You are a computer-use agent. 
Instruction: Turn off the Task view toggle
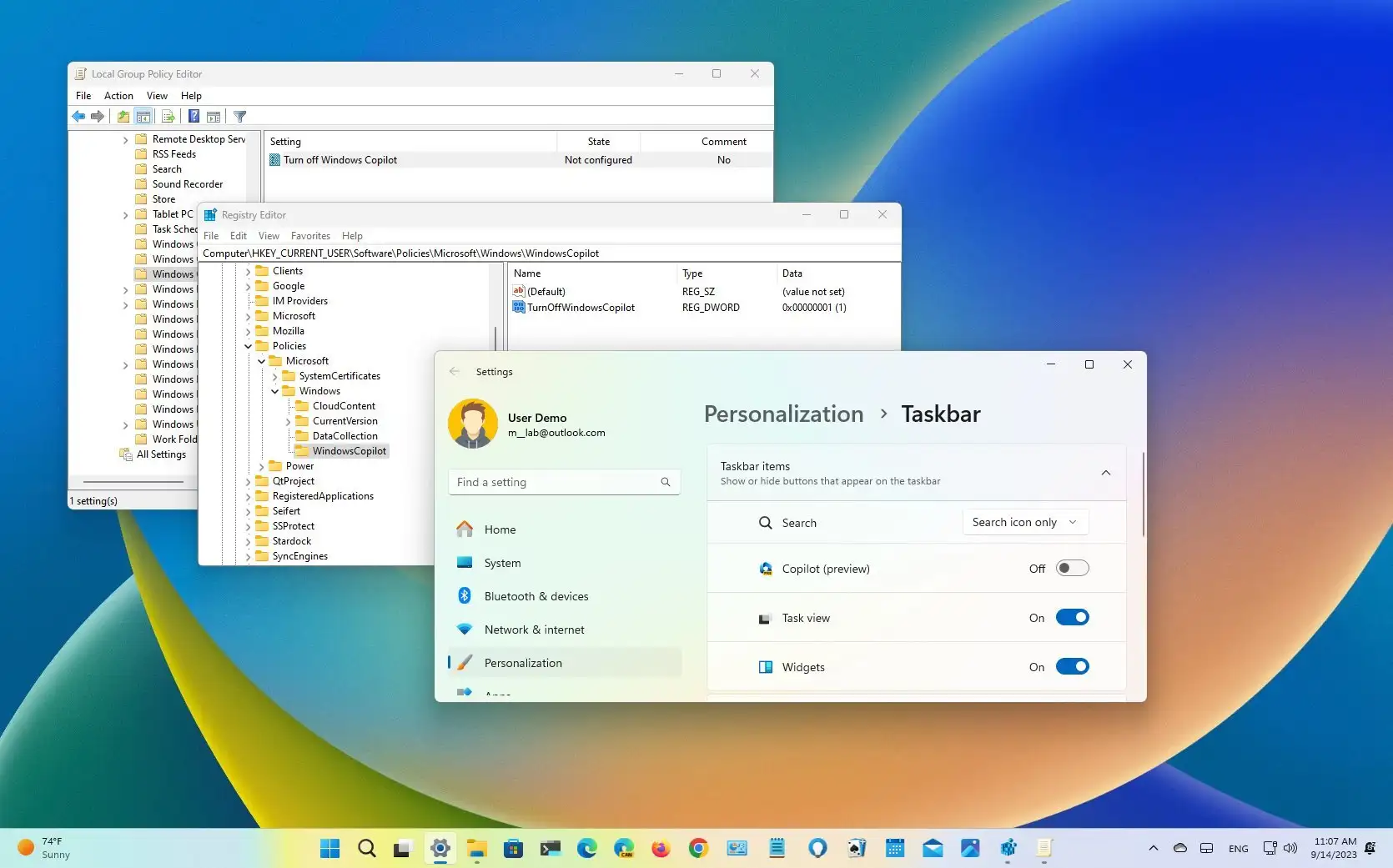(1072, 618)
